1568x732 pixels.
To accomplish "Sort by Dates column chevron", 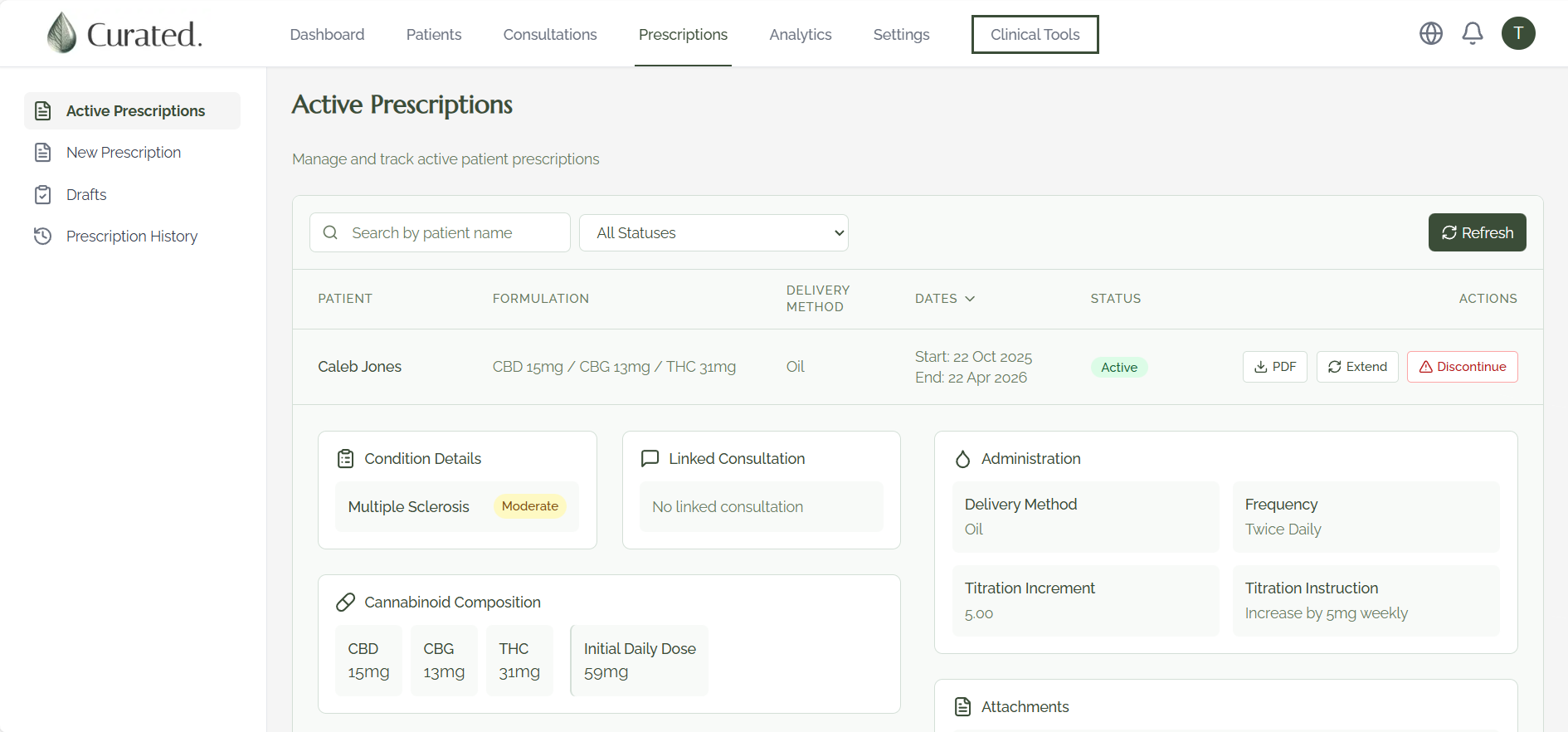I will click(970, 299).
